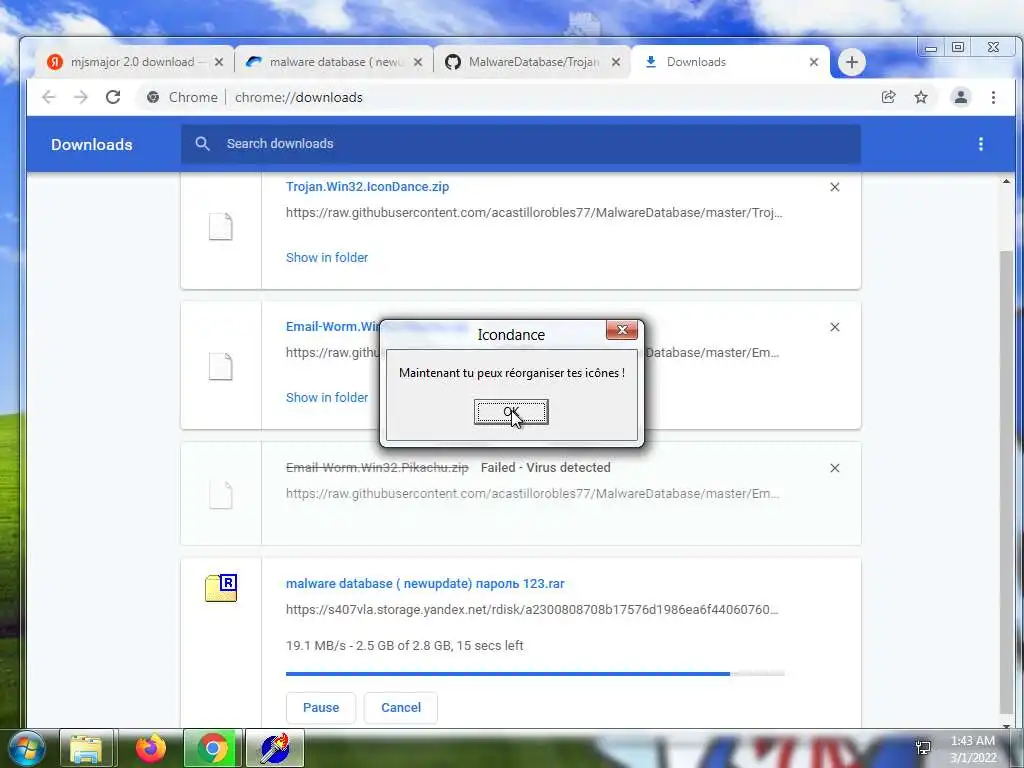
Task: Launch Firefox from taskbar
Action: (150, 748)
